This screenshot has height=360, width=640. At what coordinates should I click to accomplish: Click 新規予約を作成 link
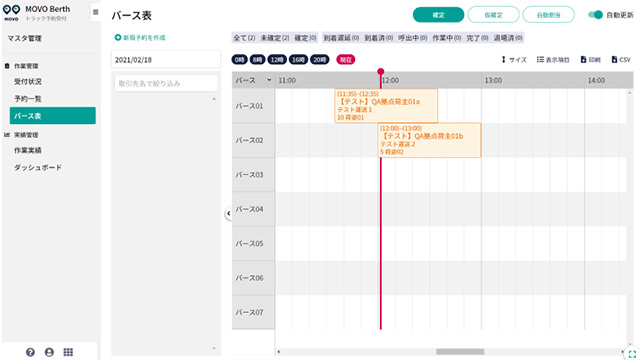[140, 38]
